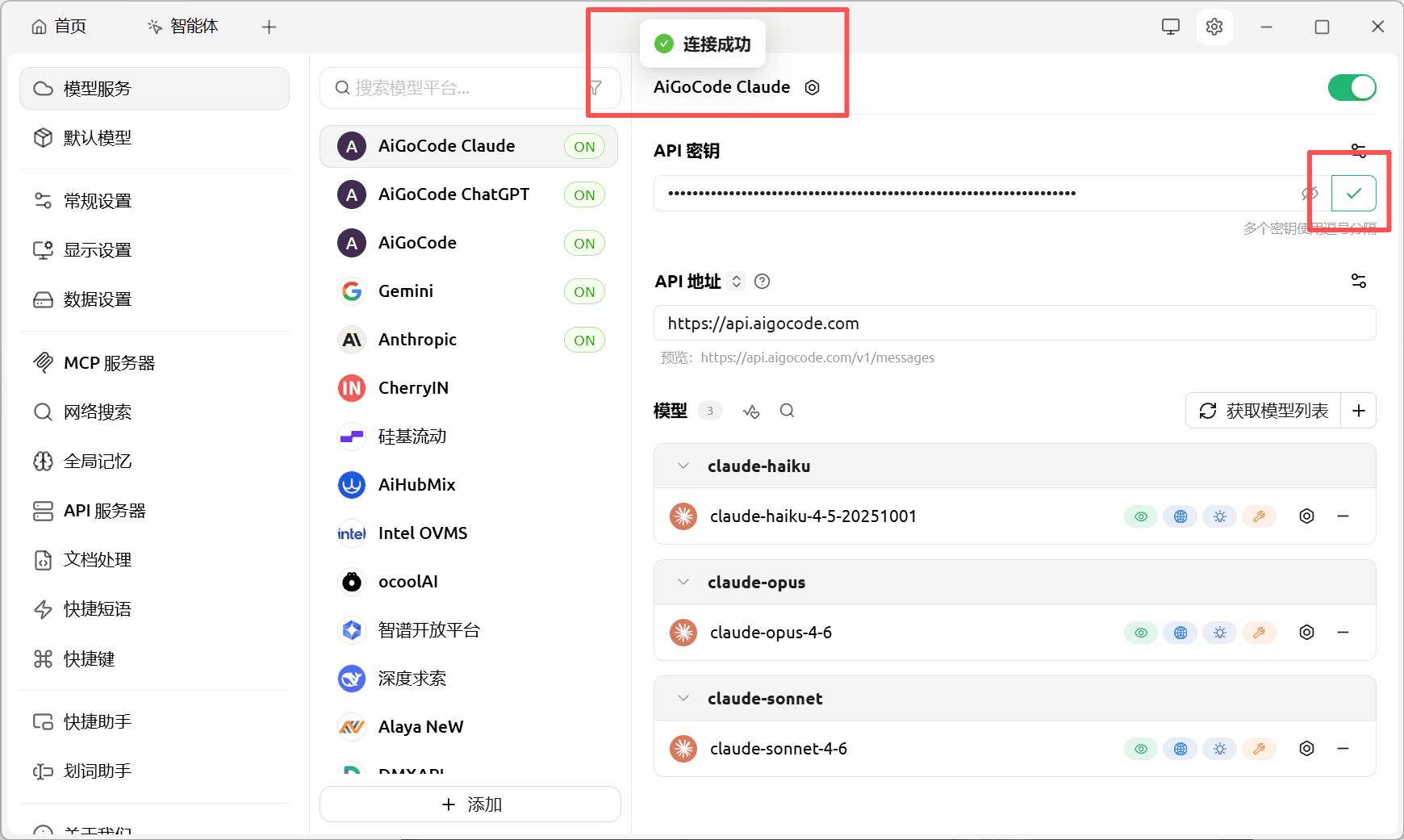Viewport: 1404px width, 840px height.
Task: Select Alaya NeW provider
Action: 469,727
